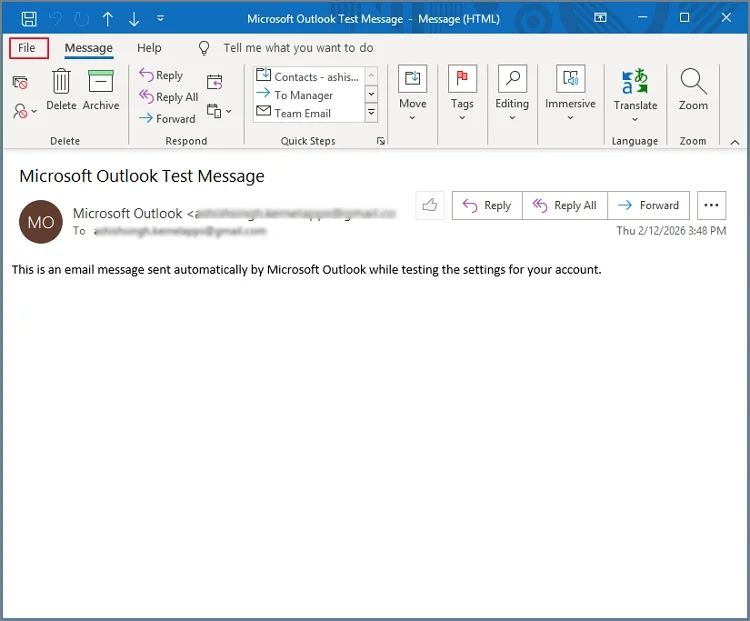
Task: Click the Ignore conversation icon
Action: [x=20, y=83]
